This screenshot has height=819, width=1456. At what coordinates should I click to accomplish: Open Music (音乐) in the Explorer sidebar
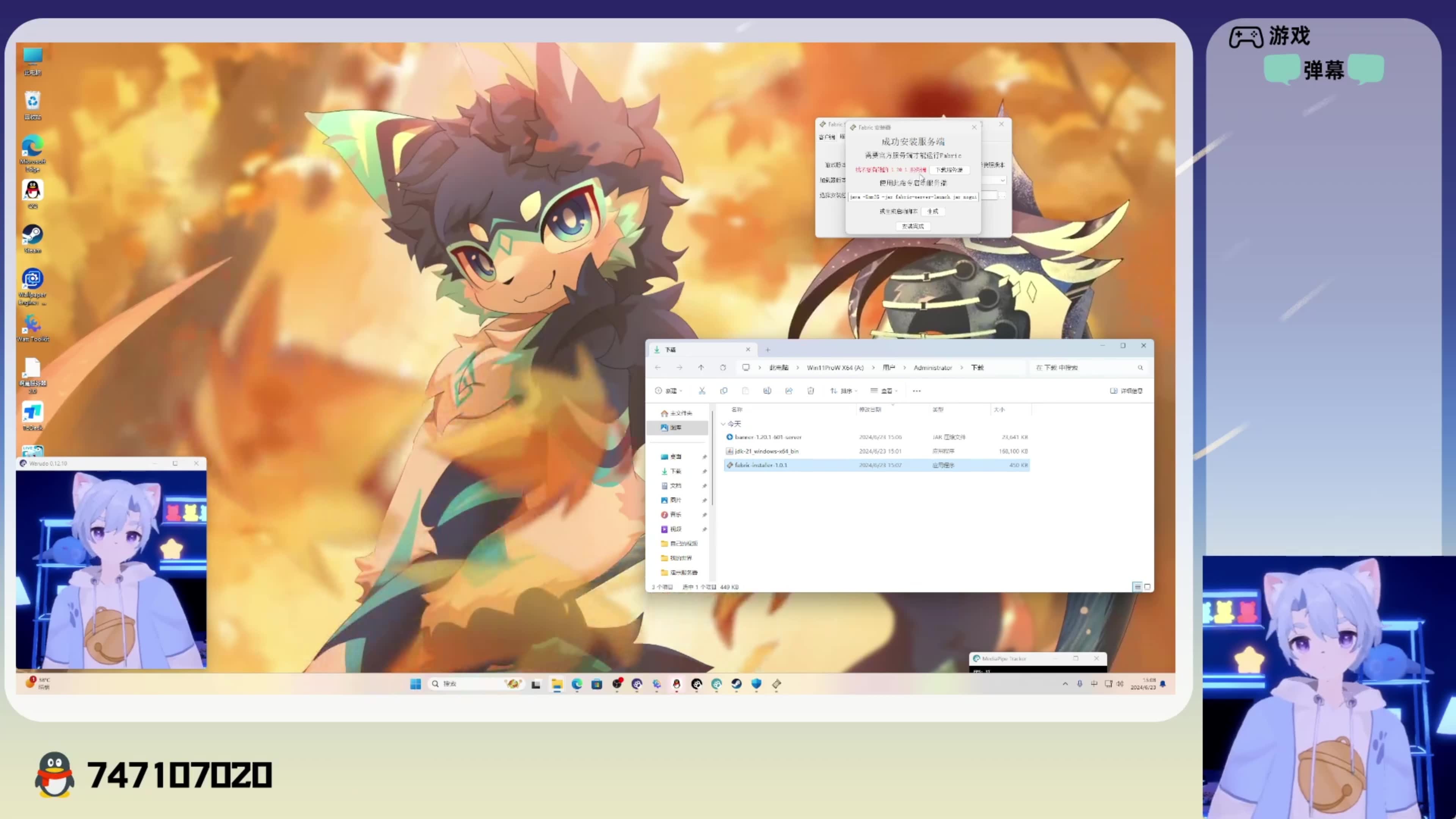tap(675, 515)
